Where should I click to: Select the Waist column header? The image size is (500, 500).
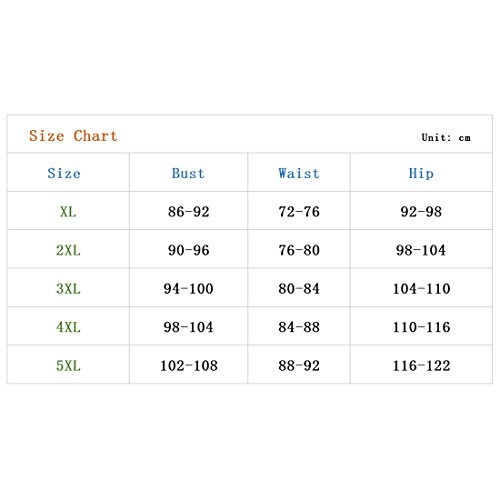click(x=299, y=173)
